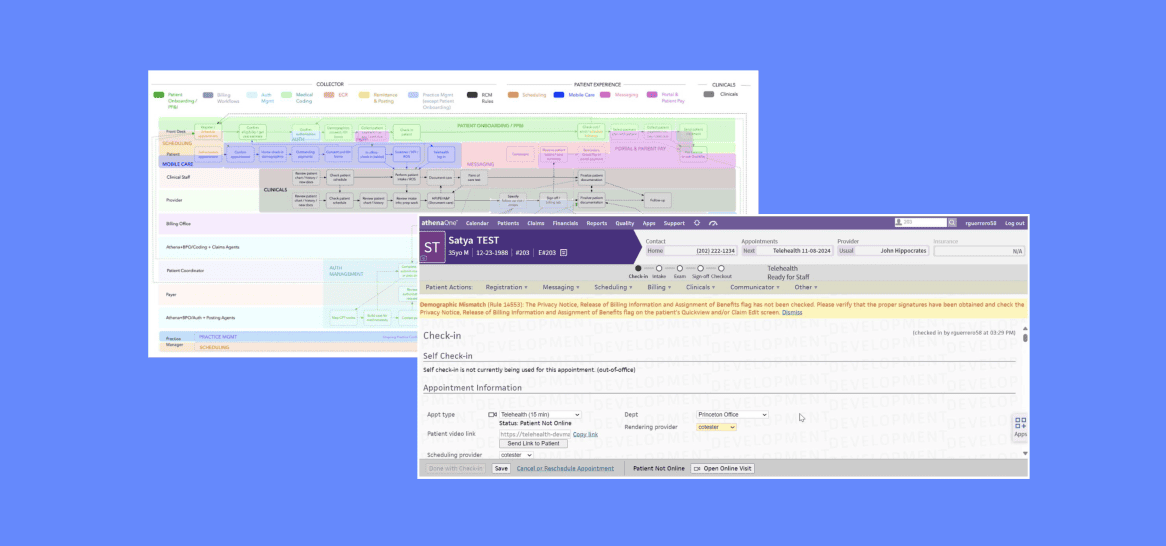This screenshot has width=1166, height=546.
Task: Open the patient note icon beside E#203
Action: (564, 253)
